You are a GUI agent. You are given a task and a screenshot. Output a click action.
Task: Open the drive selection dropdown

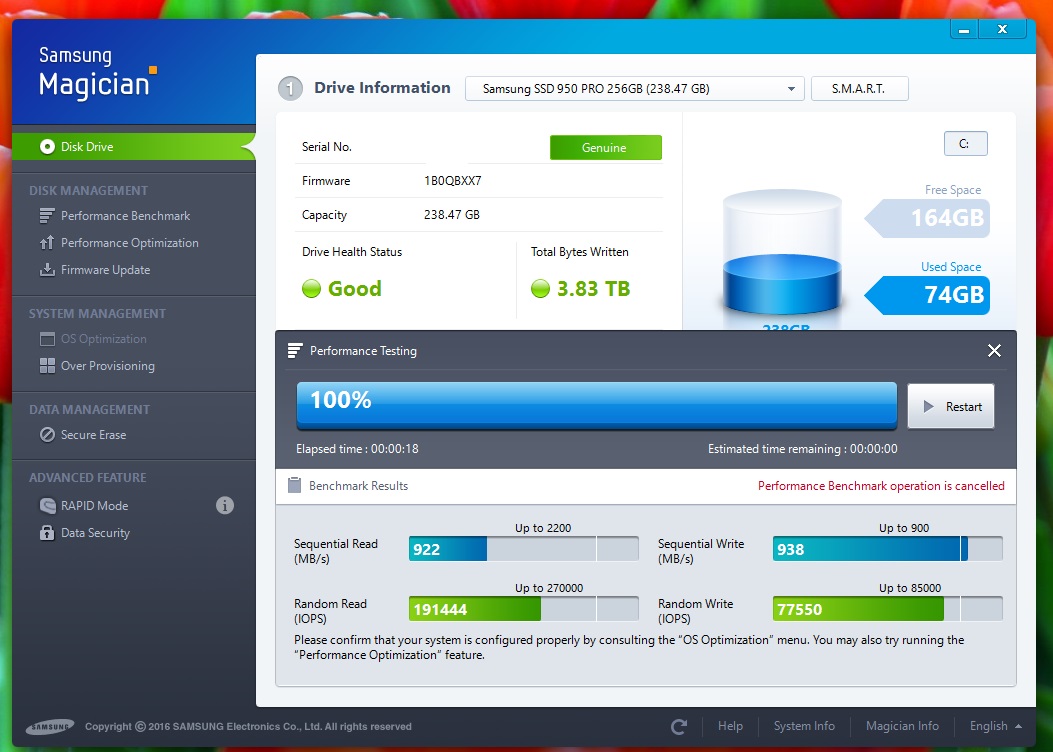[635, 89]
